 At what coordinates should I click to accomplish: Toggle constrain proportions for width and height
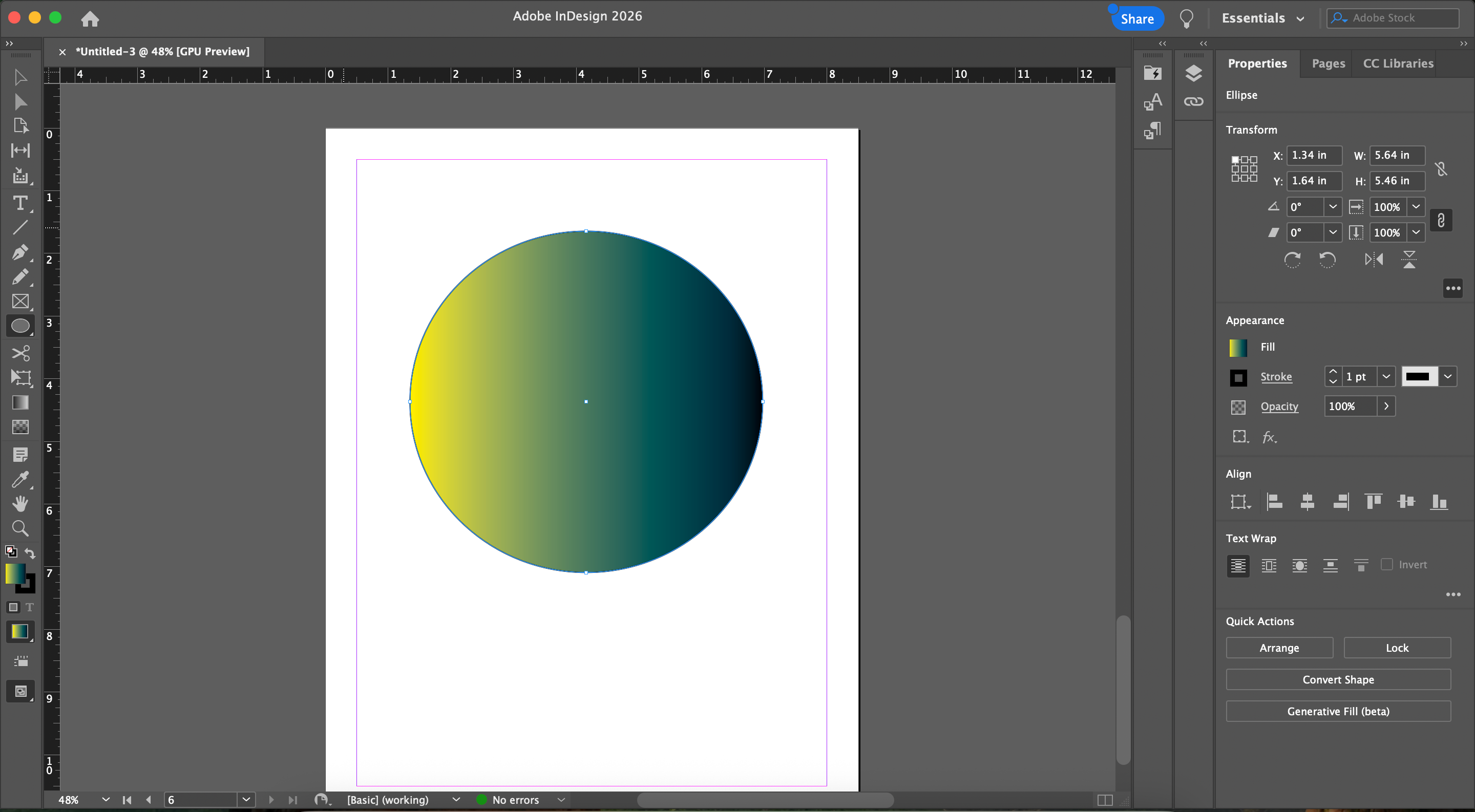click(x=1441, y=168)
